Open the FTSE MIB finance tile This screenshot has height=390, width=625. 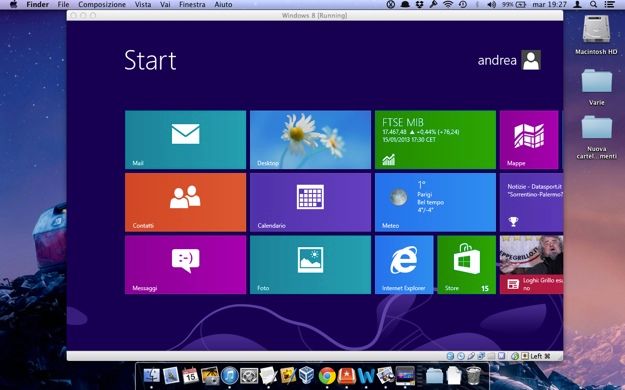[435, 140]
